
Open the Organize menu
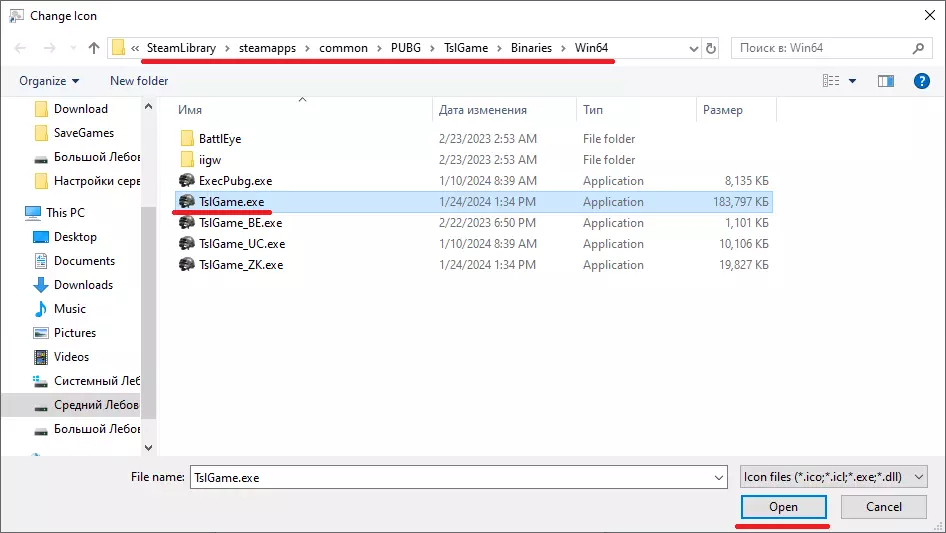(x=49, y=81)
